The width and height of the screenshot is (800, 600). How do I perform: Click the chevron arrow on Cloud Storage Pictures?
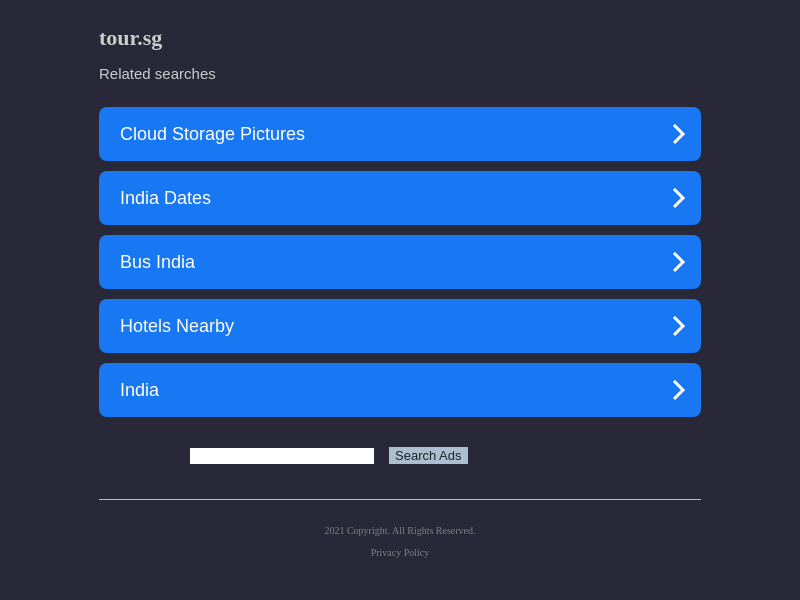[678, 134]
